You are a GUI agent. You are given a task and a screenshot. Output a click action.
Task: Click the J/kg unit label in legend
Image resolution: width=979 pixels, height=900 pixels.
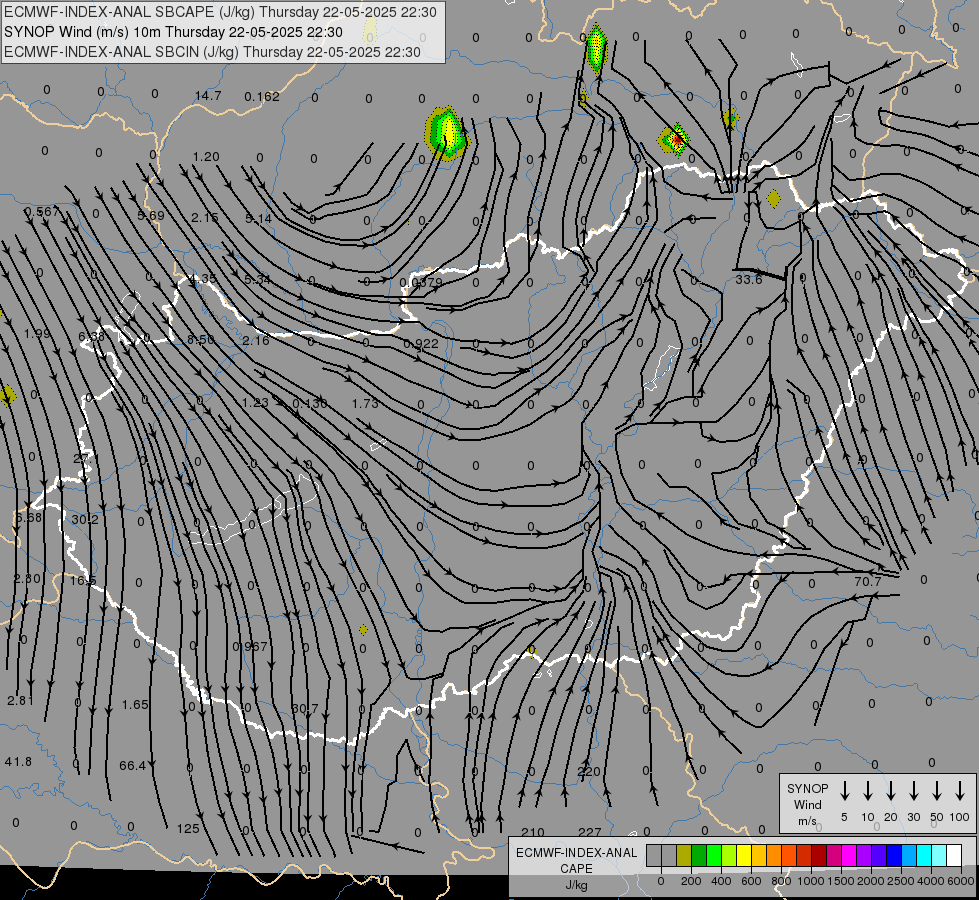tap(576, 885)
